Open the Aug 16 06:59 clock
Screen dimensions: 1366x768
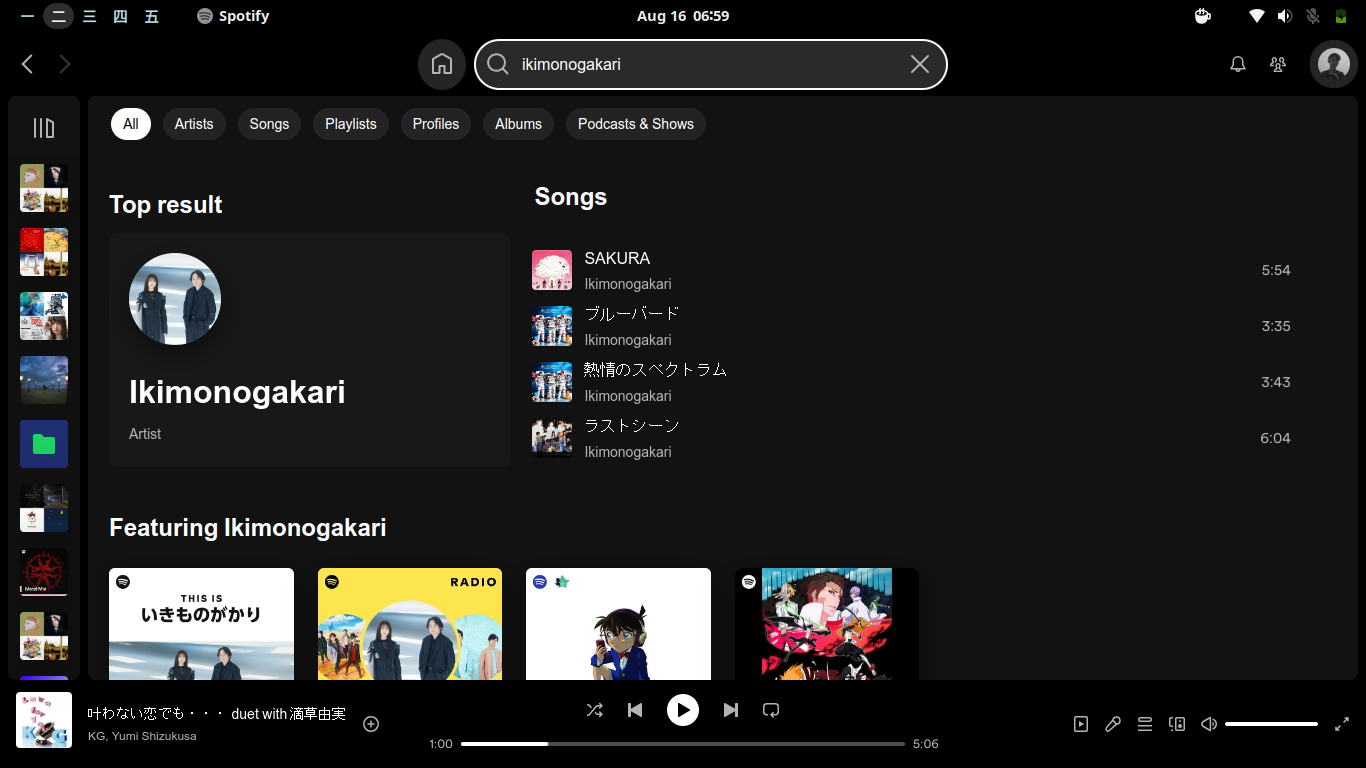pos(683,16)
